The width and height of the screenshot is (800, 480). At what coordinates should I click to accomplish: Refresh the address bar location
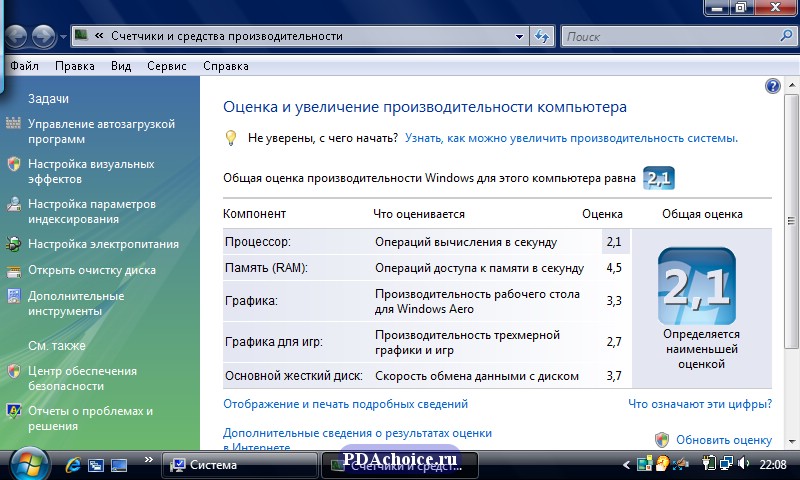(541, 37)
